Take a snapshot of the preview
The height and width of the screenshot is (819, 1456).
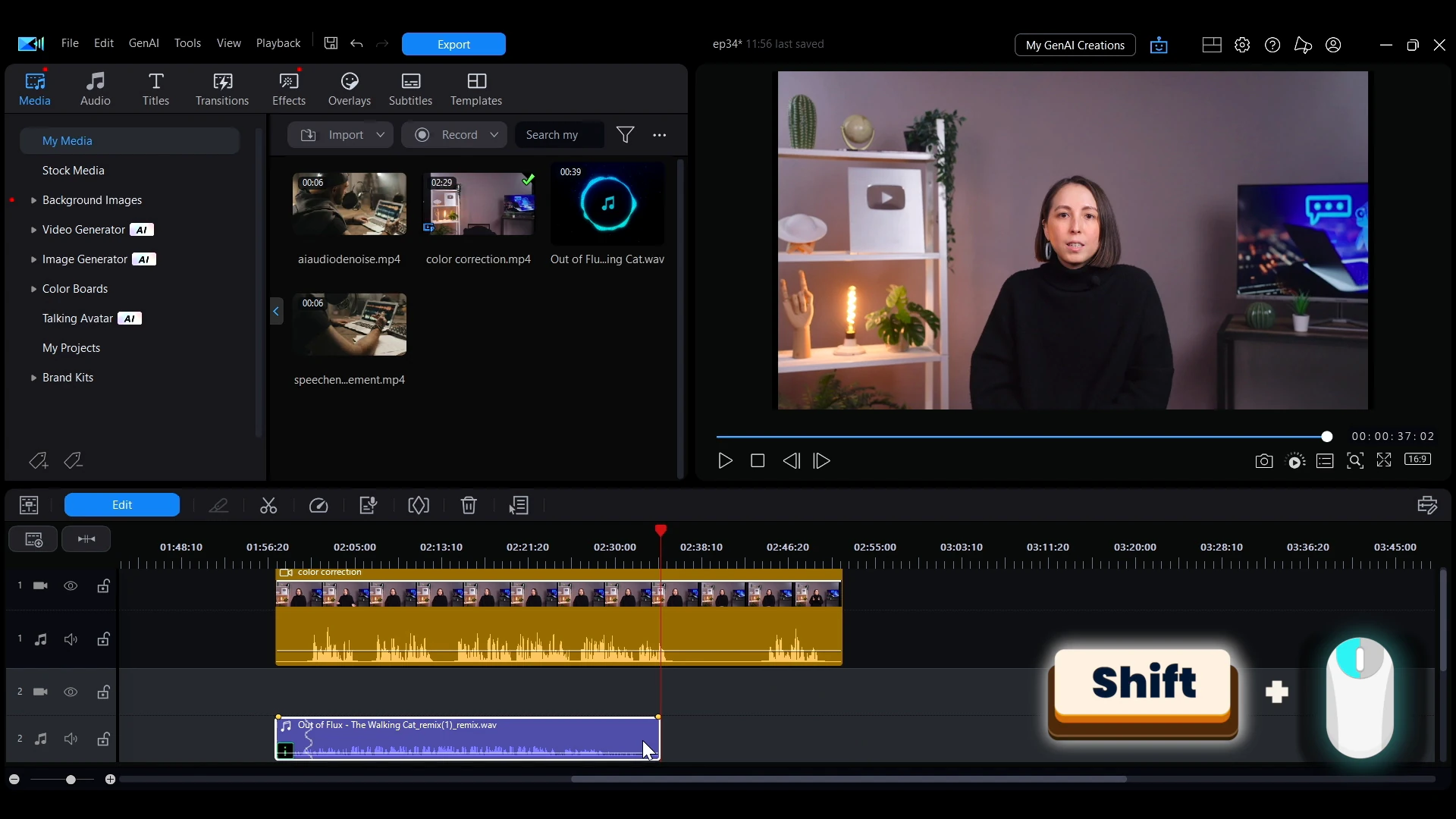click(x=1263, y=461)
